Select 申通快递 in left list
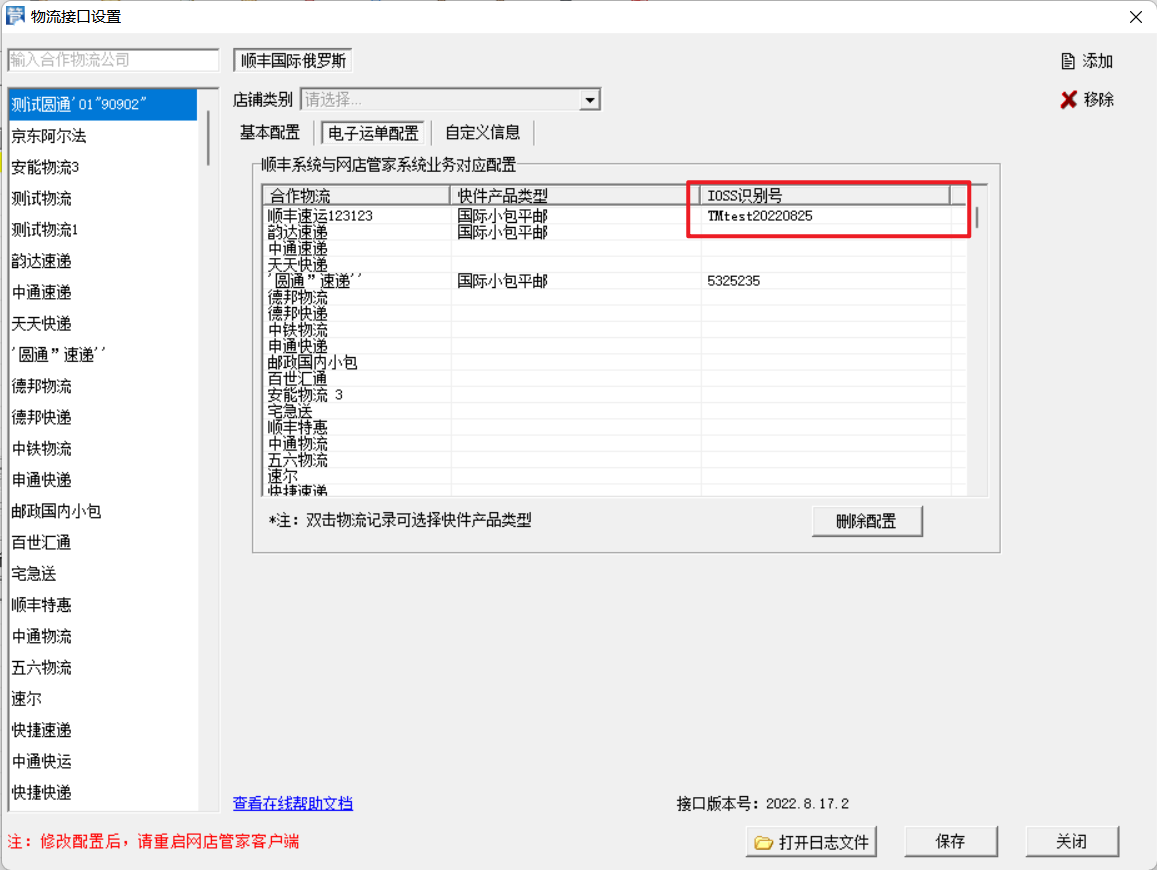This screenshot has width=1157, height=870. (x=103, y=480)
